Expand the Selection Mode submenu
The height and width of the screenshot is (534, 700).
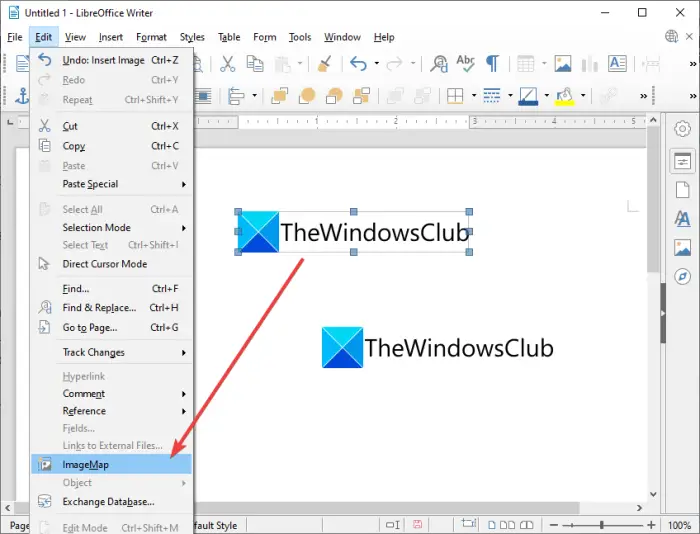112,228
